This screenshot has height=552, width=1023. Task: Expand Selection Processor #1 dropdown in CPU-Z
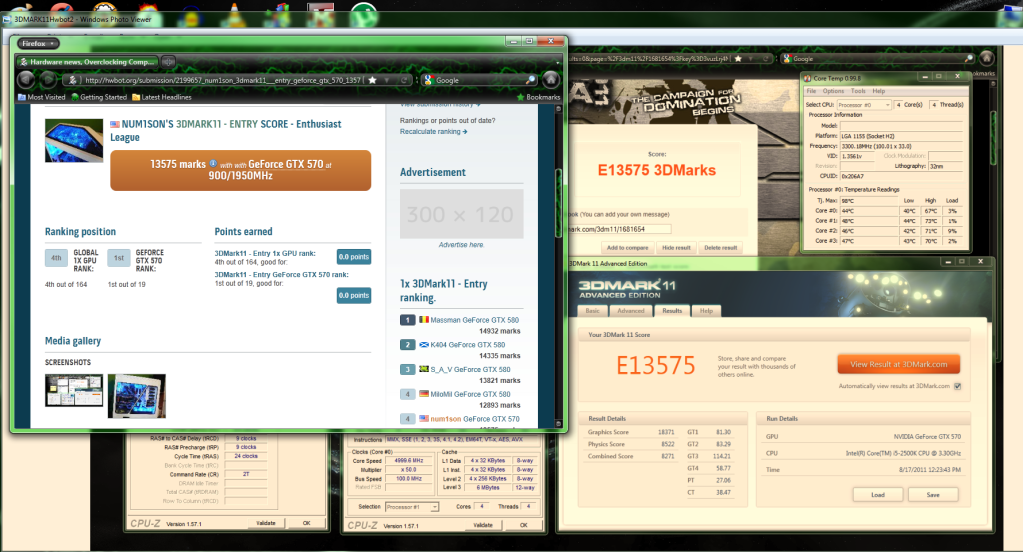pyautogui.click(x=412, y=507)
